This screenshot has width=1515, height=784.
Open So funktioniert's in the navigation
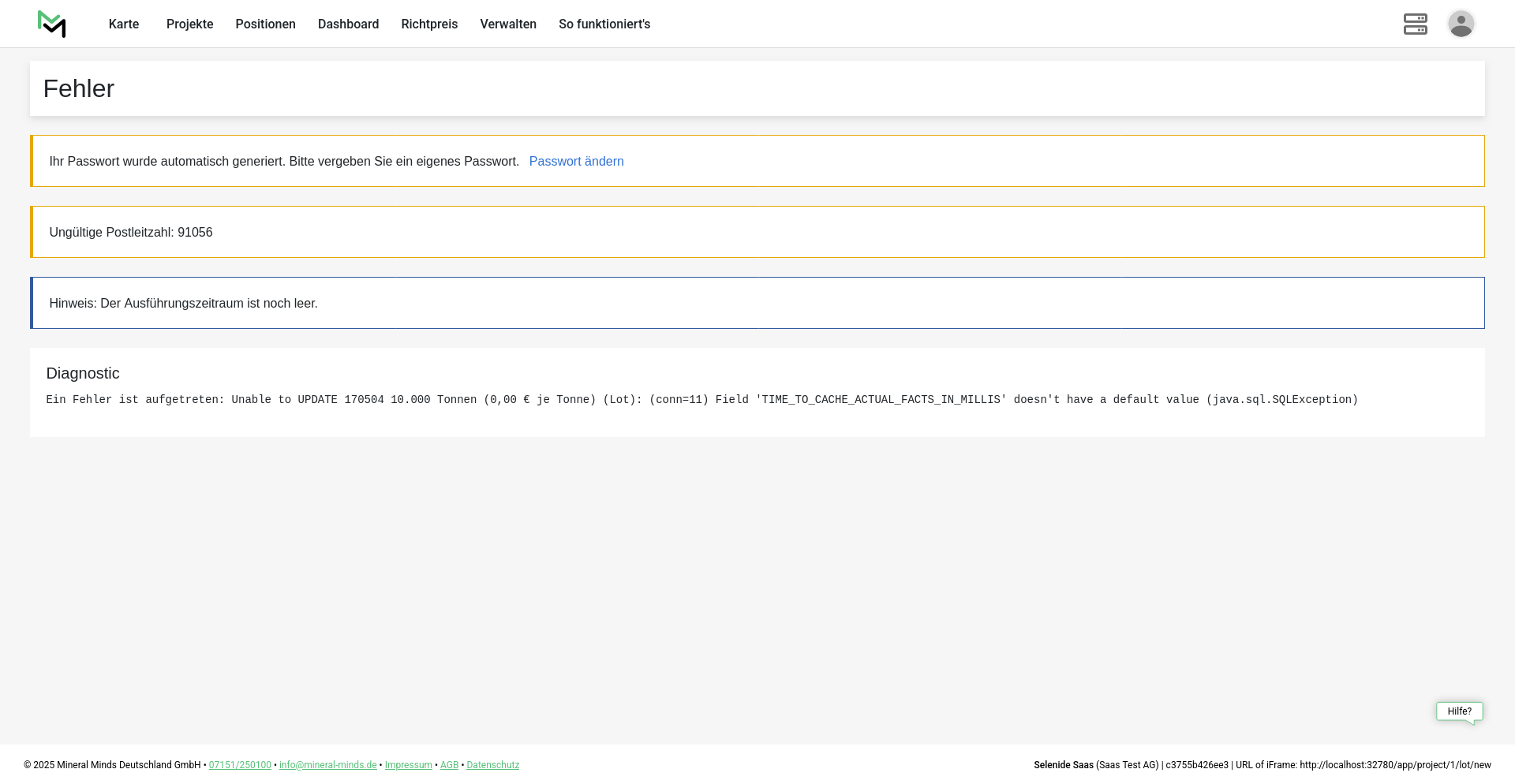pos(604,24)
